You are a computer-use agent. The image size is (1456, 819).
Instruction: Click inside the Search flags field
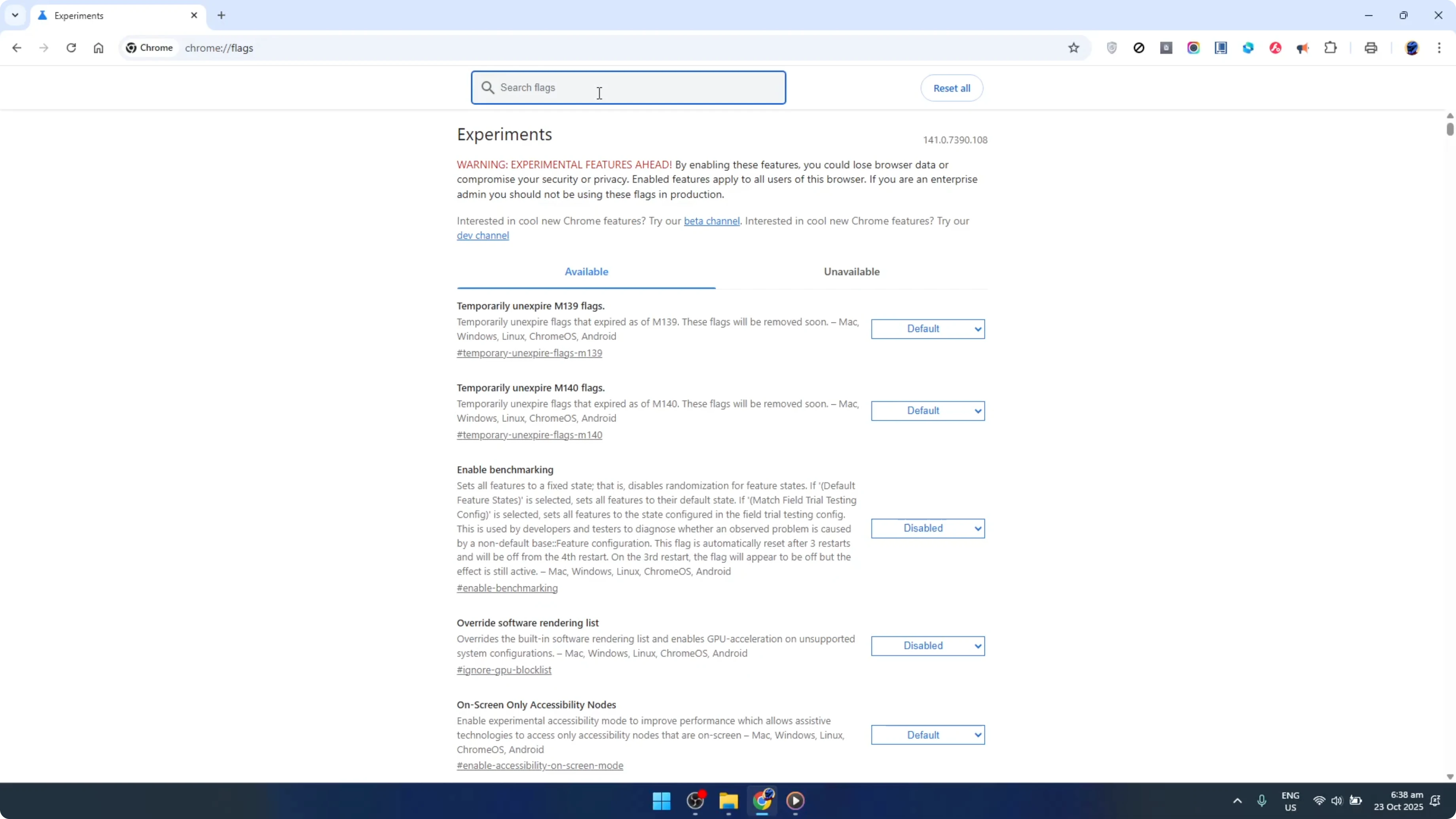[628, 87]
